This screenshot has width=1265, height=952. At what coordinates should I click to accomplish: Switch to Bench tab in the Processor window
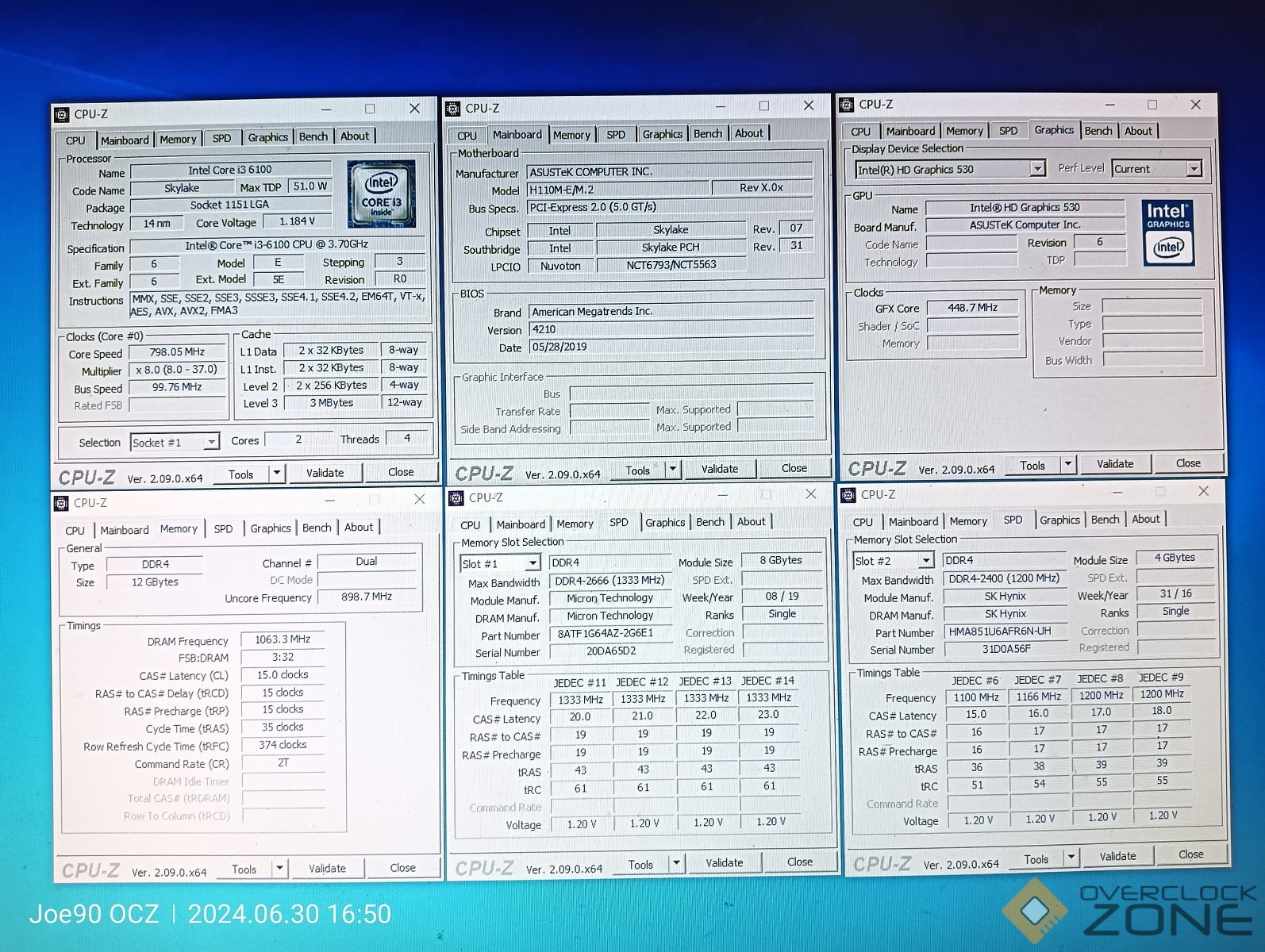pyautogui.click(x=313, y=137)
